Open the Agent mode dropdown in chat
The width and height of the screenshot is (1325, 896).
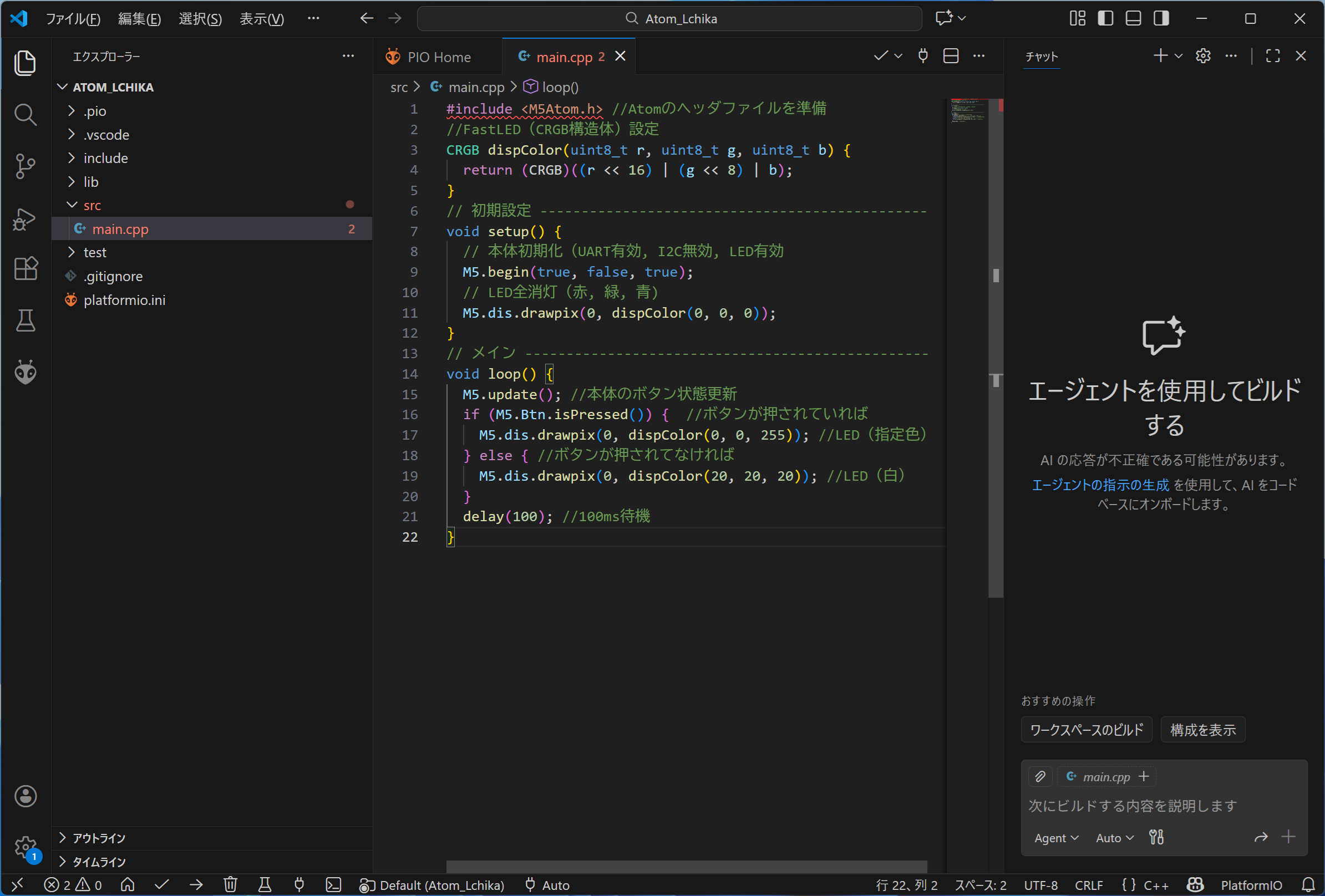pyautogui.click(x=1056, y=838)
